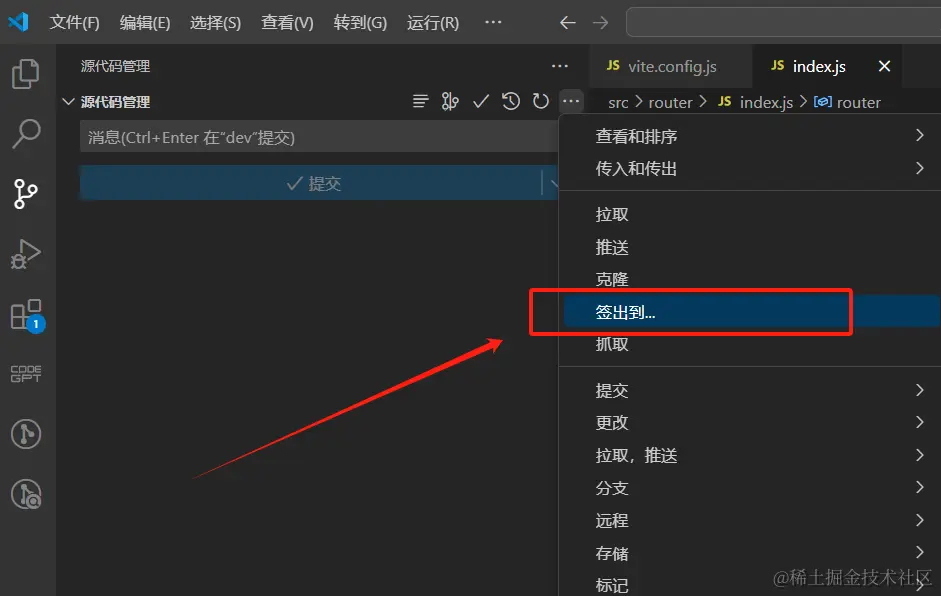The width and height of the screenshot is (941, 596).
Task: Close the index.js tab
Action: (x=884, y=66)
